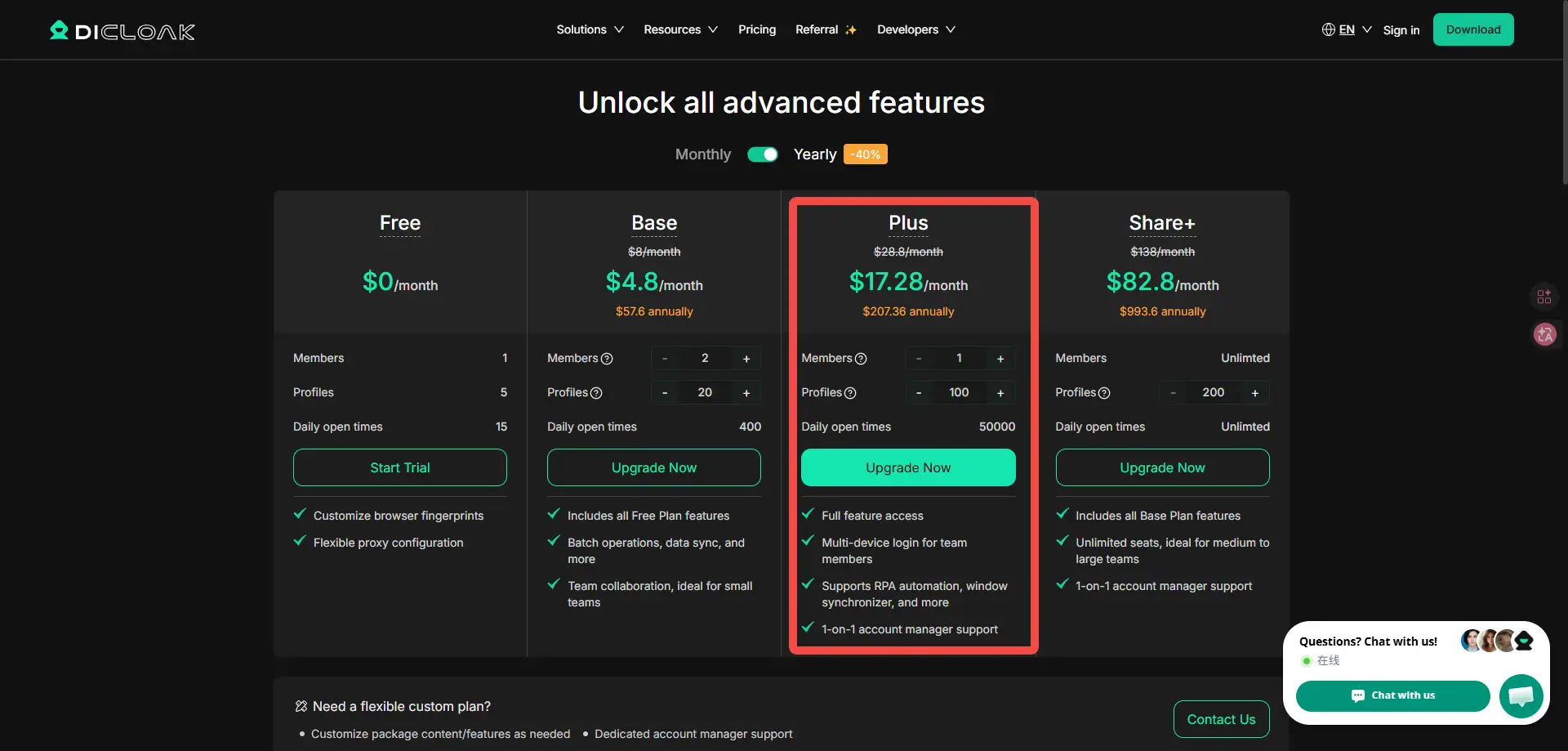Click the DICLOAK logo icon
The image size is (1568, 751).
click(x=59, y=30)
